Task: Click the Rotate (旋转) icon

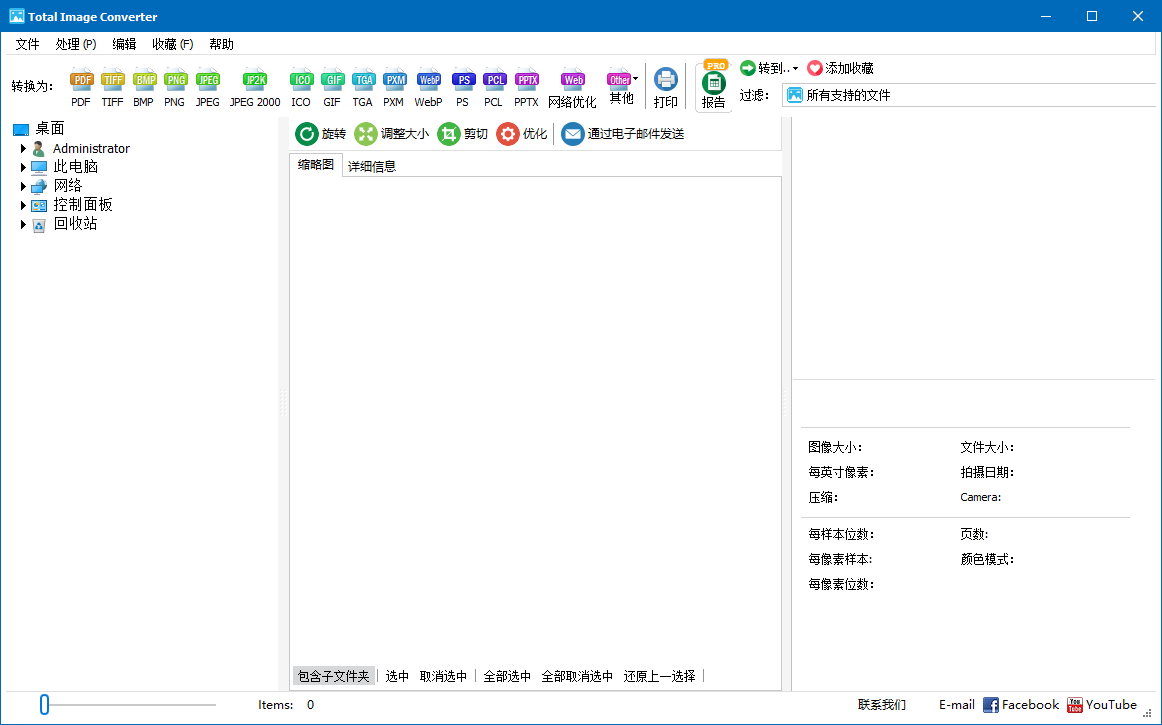Action: pos(307,134)
